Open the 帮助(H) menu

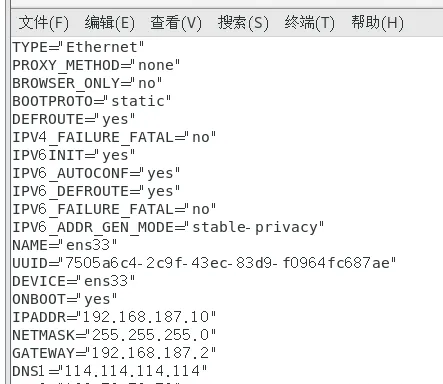coord(377,23)
